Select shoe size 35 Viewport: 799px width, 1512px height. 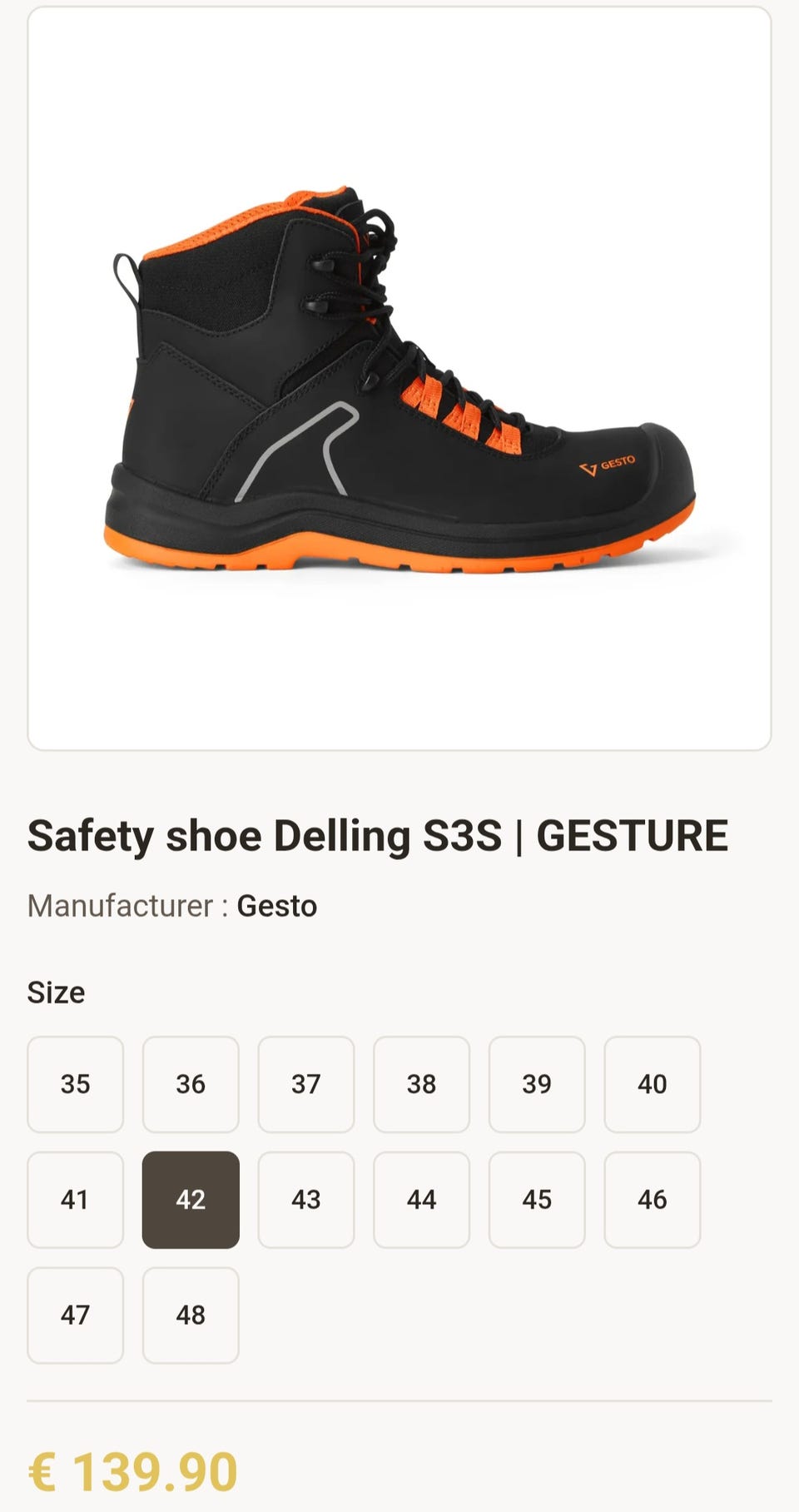click(x=75, y=1084)
